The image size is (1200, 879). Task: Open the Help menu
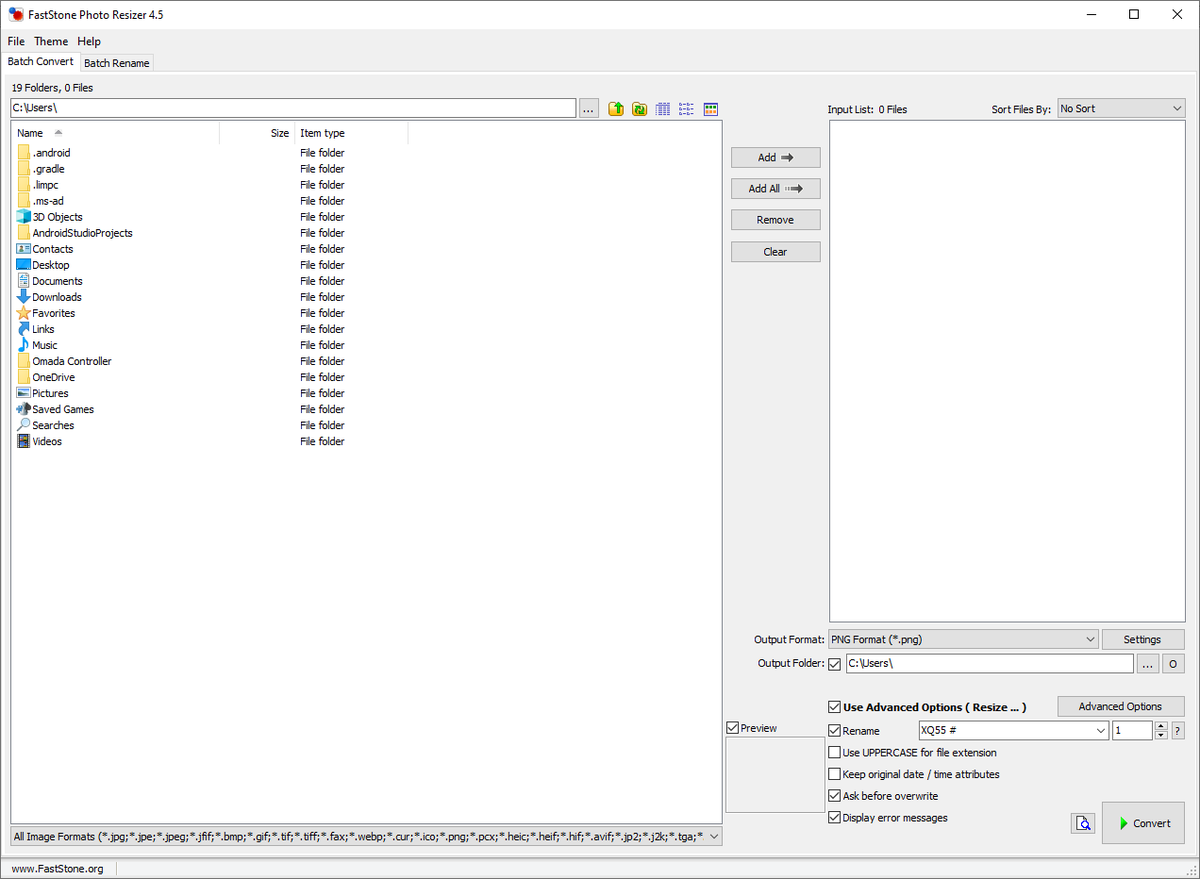coord(89,41)
